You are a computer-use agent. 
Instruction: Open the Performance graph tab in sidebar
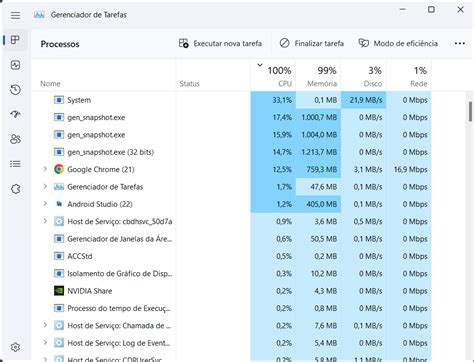15,65
